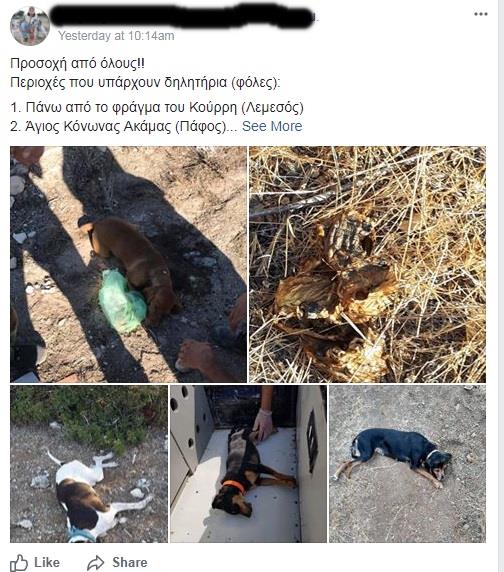Open the dry grass photo
Image resolution: width=504 pixels, height=572 pixels.
[368, 264]
